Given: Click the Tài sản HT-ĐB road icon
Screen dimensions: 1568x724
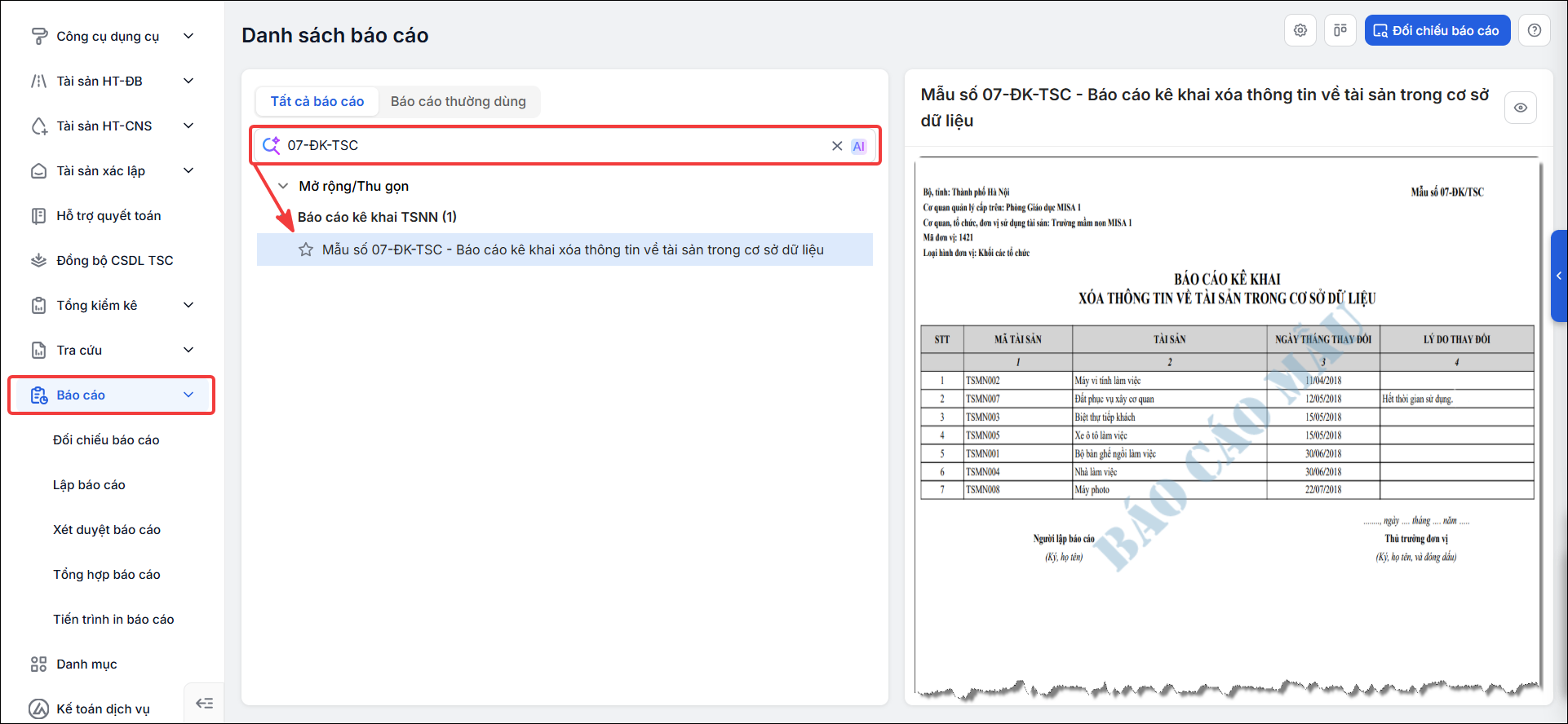Looking at the screenshot, I should point(38,81).
